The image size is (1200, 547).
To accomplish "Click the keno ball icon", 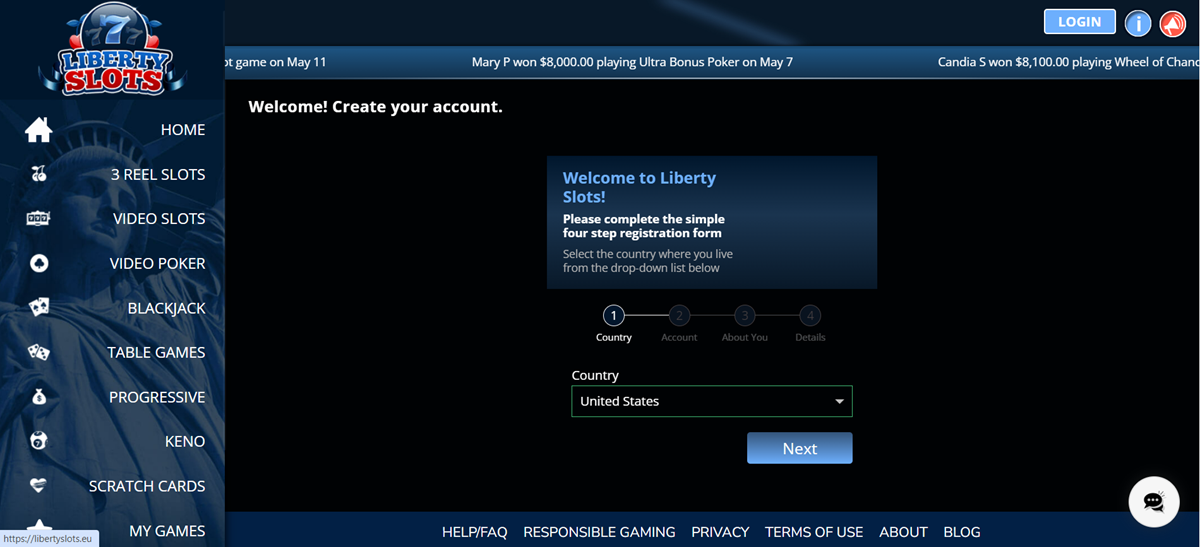I will click(38, 441).
